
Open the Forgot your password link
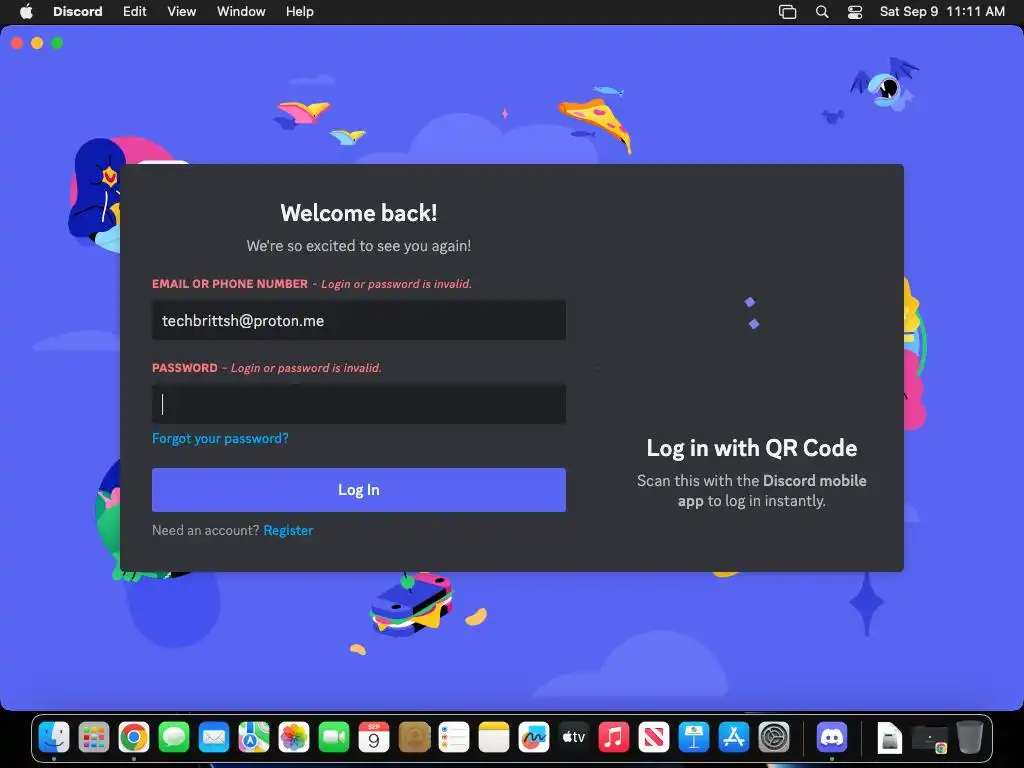click(220, 438)
